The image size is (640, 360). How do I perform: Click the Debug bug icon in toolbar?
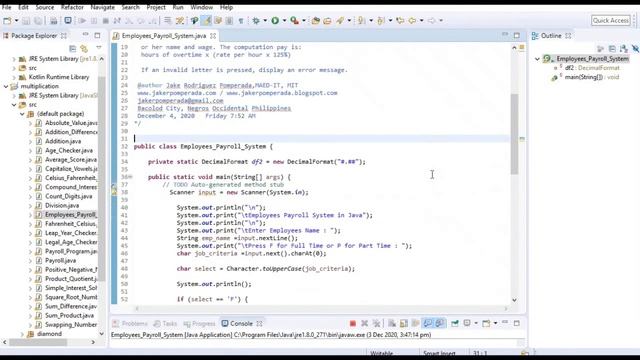click(256, 20)
